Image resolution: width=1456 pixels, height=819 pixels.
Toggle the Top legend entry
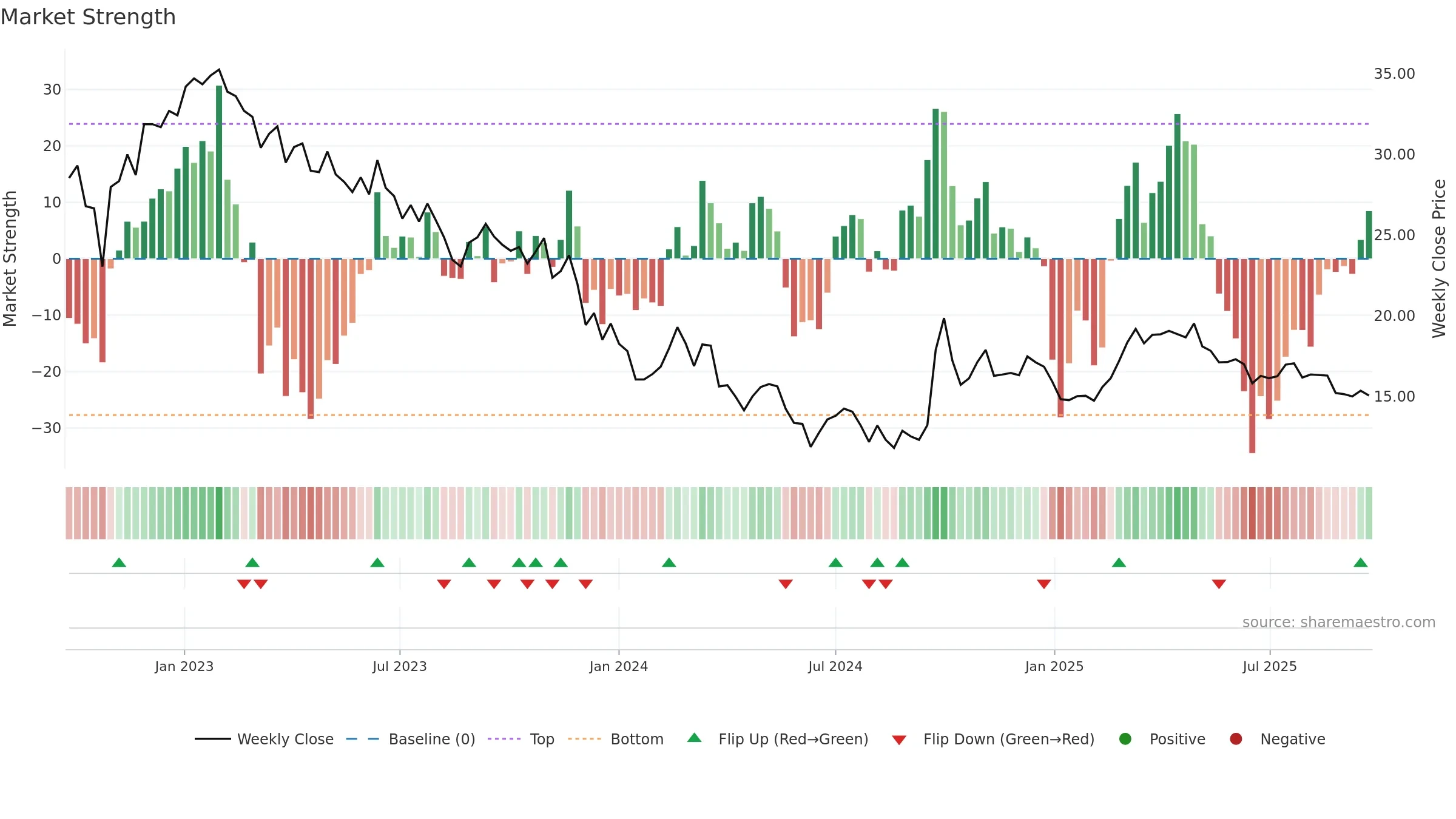pyautogui.click(x=521, y=739)
